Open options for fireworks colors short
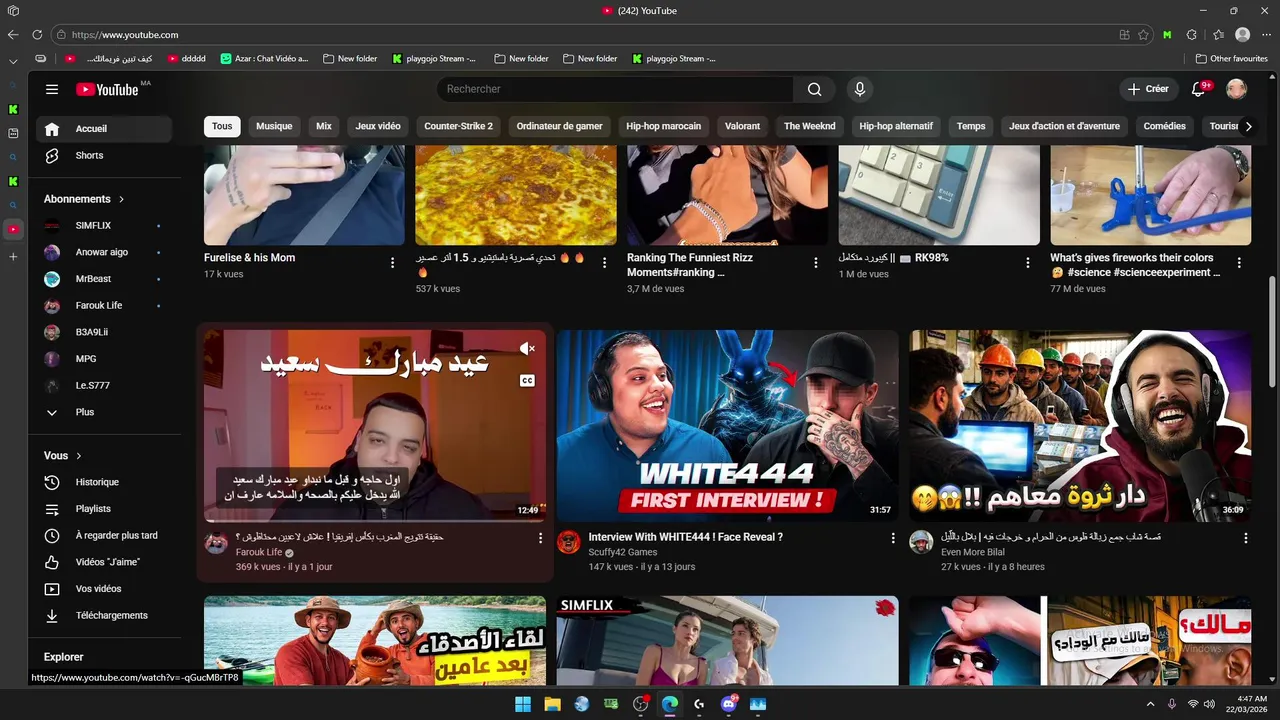 [1239, 263]
